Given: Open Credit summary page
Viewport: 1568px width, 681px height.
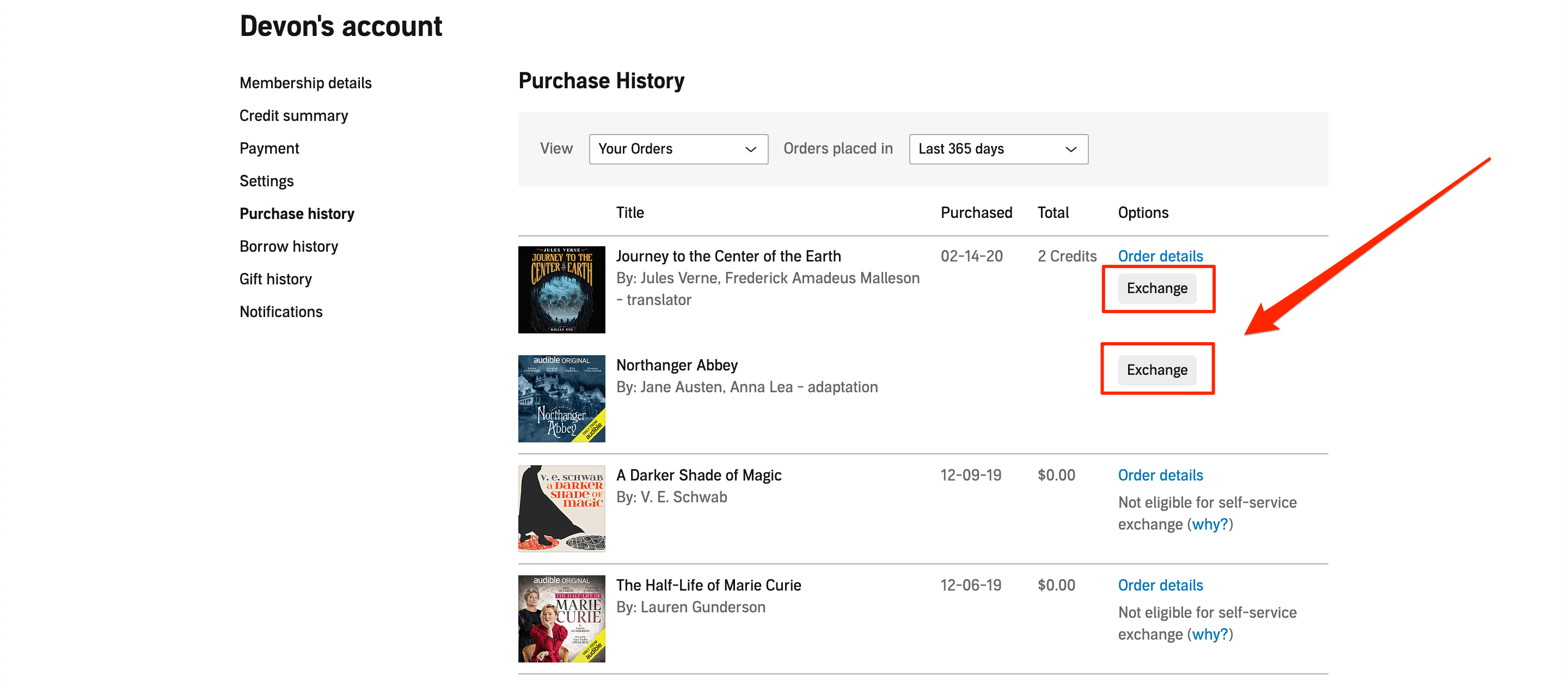Looking at the screenshot, I should point(293,115).
